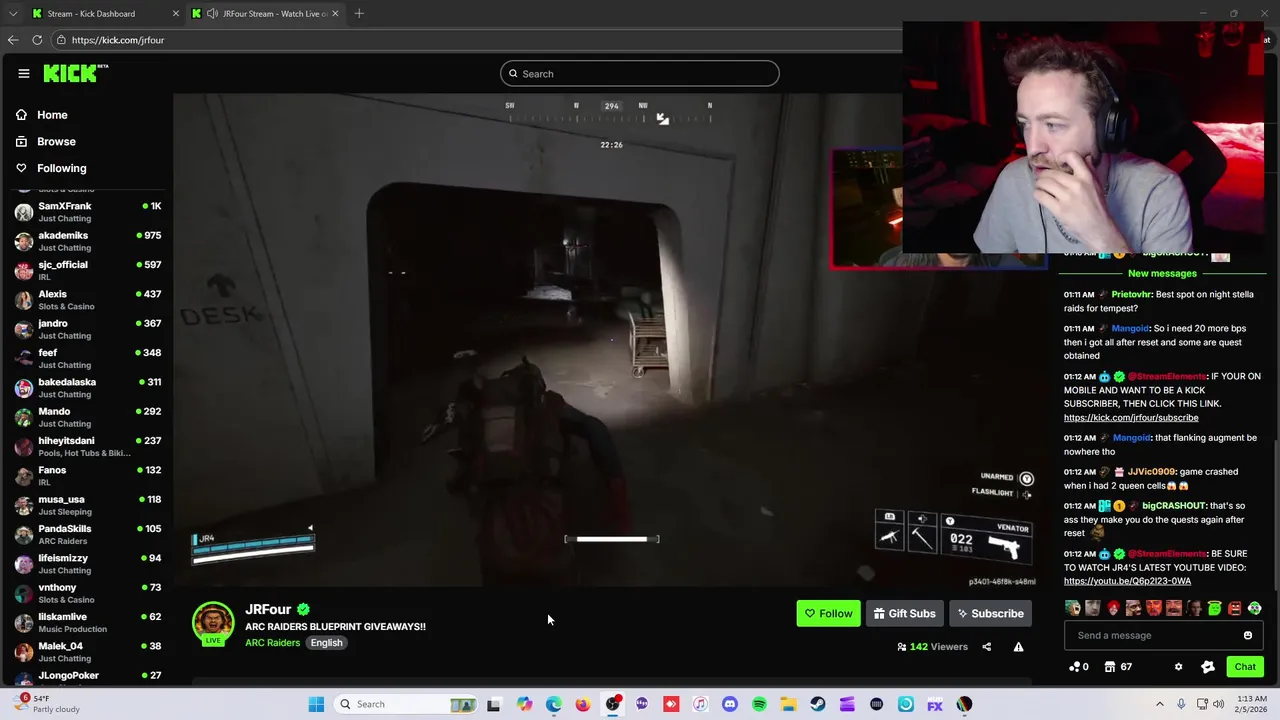Viewport: 1280px width, 720px height.
Task: Open SamXFrank channel in sidebar
Action: point(88,212)
